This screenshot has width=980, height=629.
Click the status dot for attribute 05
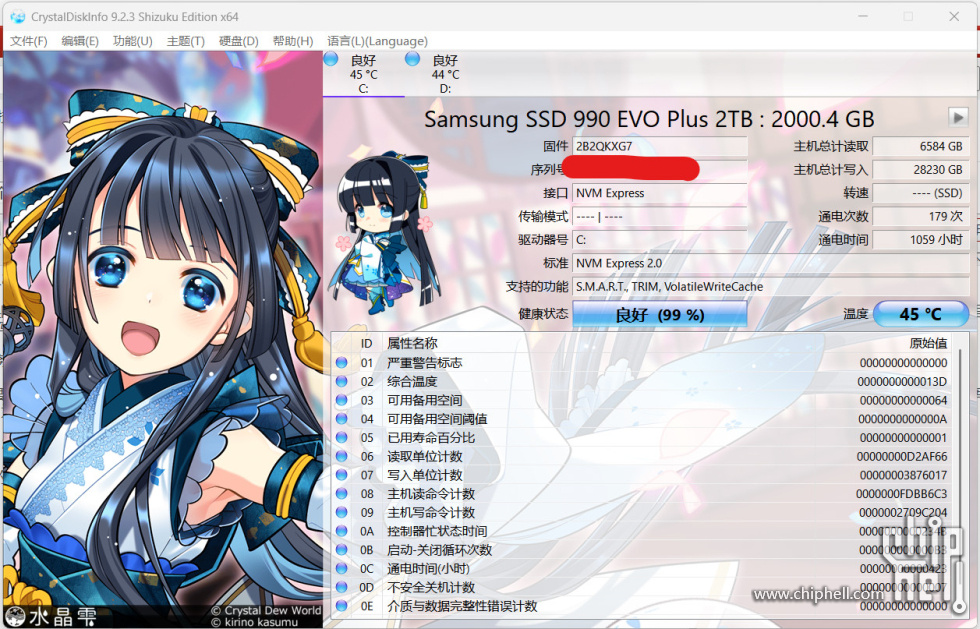click(341, 438)
